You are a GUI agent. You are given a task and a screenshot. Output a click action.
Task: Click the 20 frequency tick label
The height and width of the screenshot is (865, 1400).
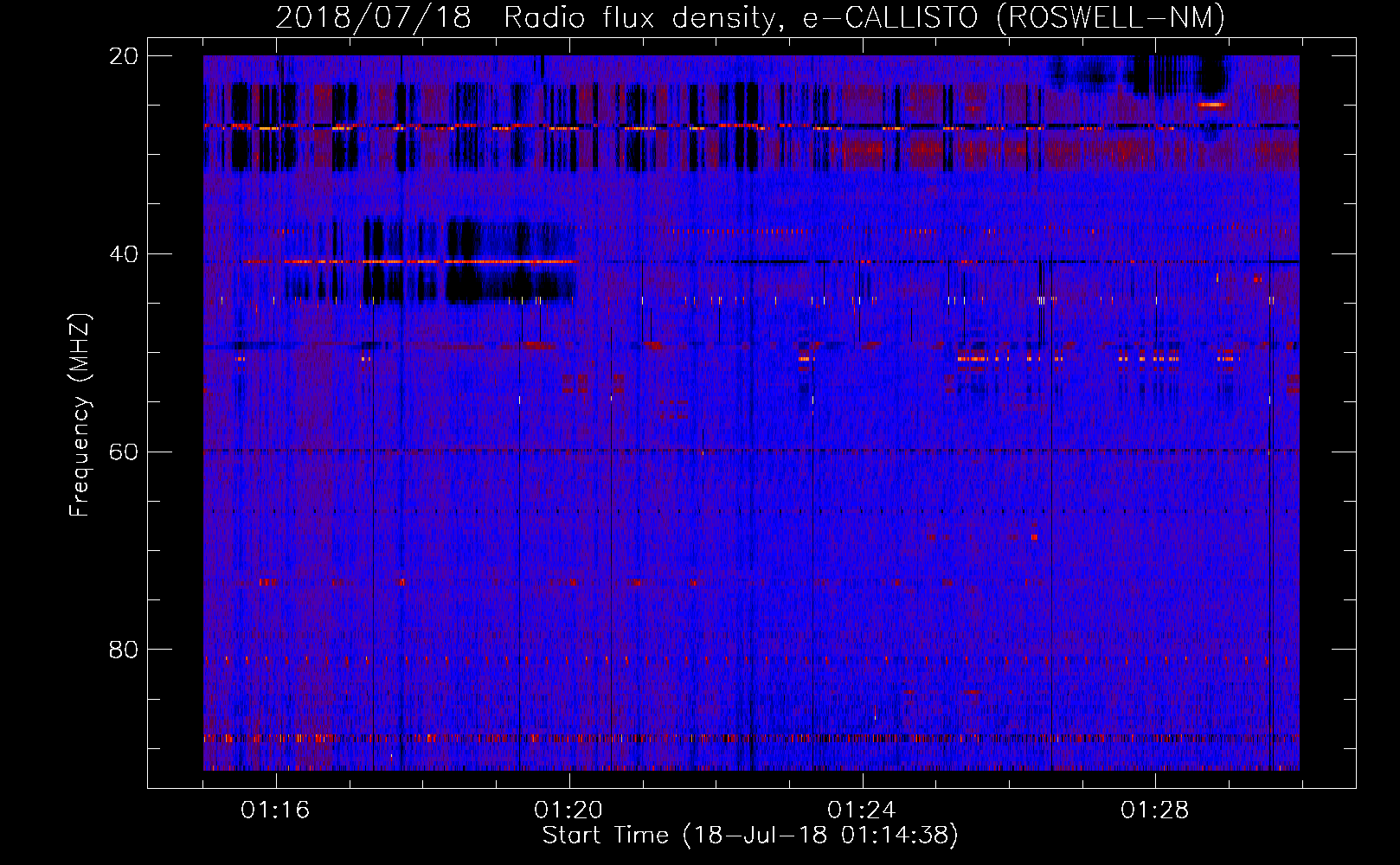point(124,56)
